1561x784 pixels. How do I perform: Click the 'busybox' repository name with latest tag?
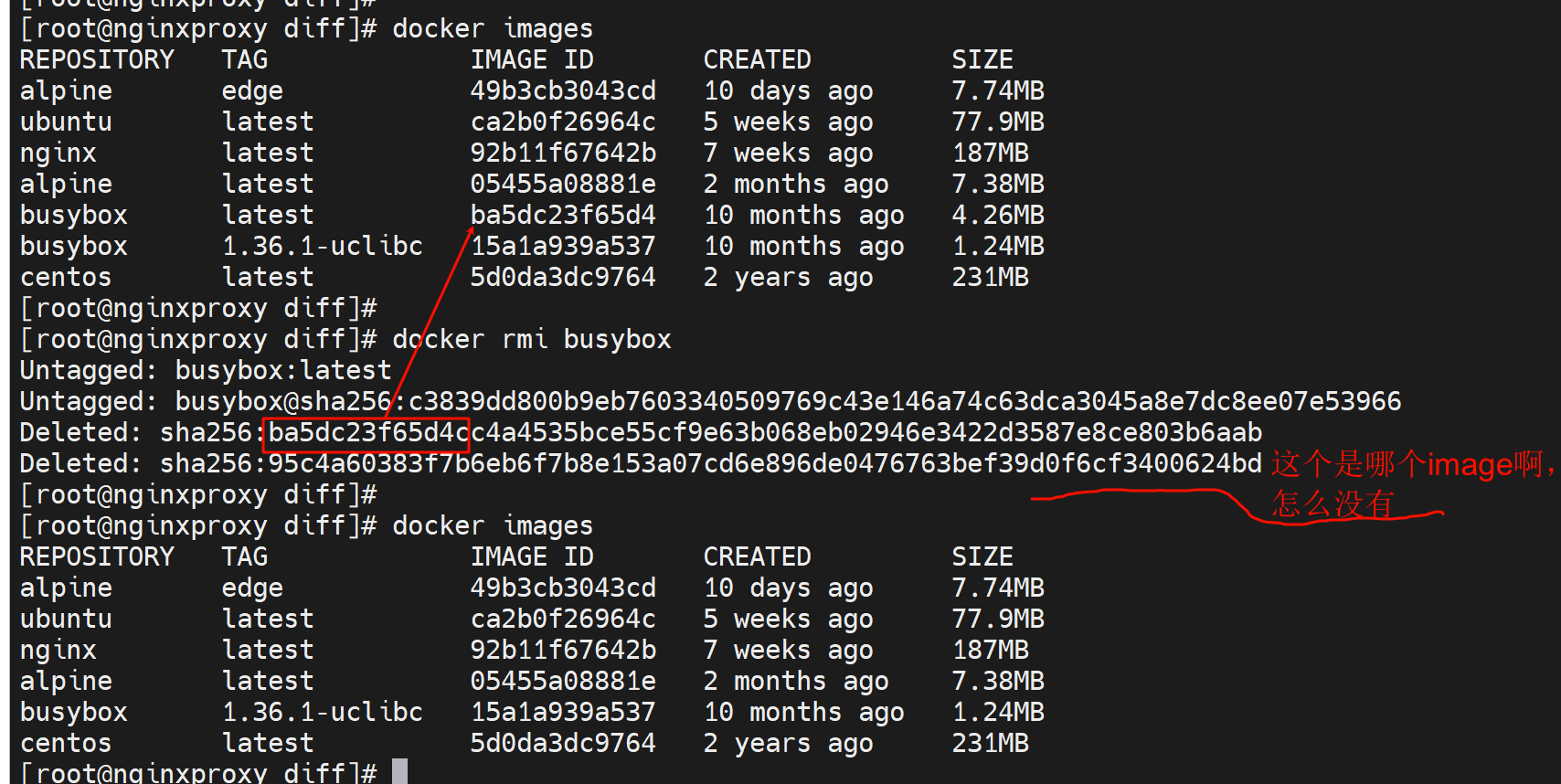[x=74, y=216]
